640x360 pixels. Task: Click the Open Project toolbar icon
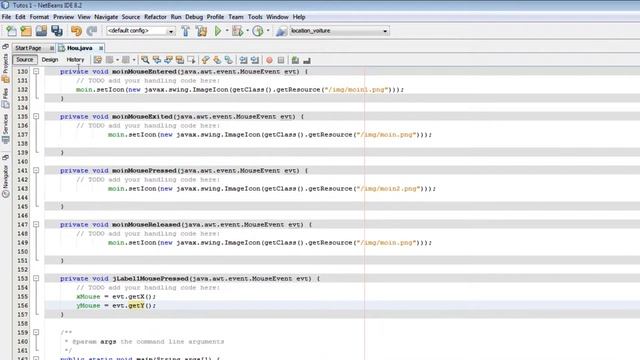tap(41, 31)
